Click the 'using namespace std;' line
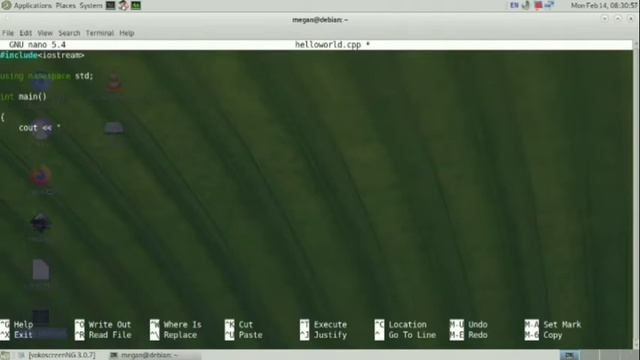The height and width of the screenshot is (360, 640). (47, 76)
